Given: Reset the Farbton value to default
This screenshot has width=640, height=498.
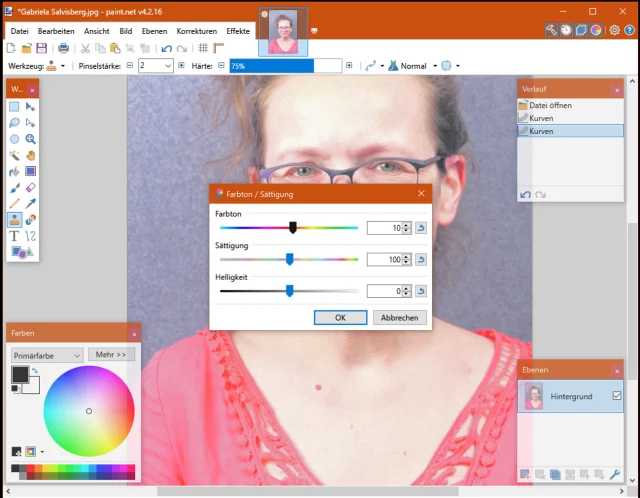Looking at the screenshot, I should (421, 228).
